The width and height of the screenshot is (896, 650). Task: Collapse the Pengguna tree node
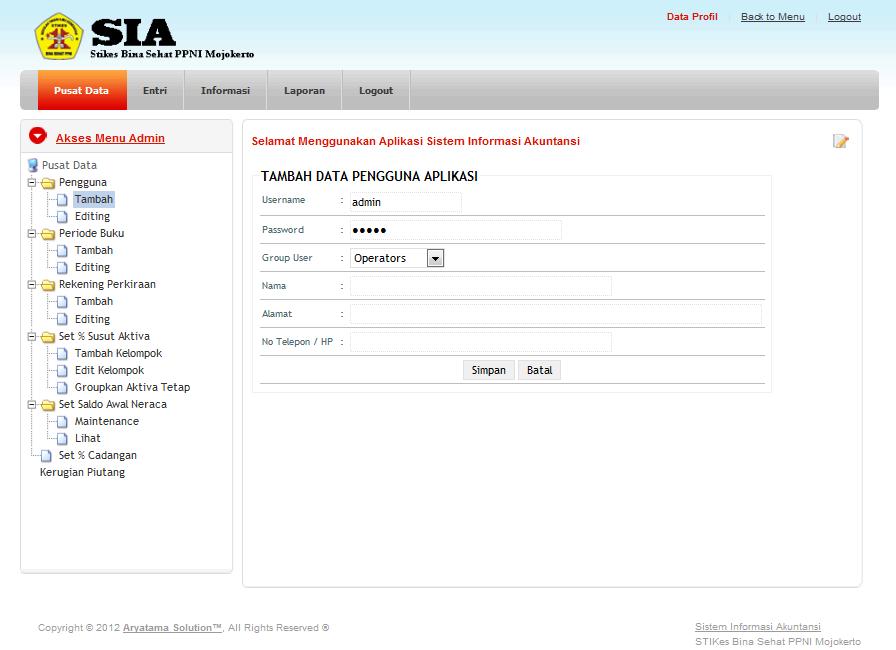(32, 183)
